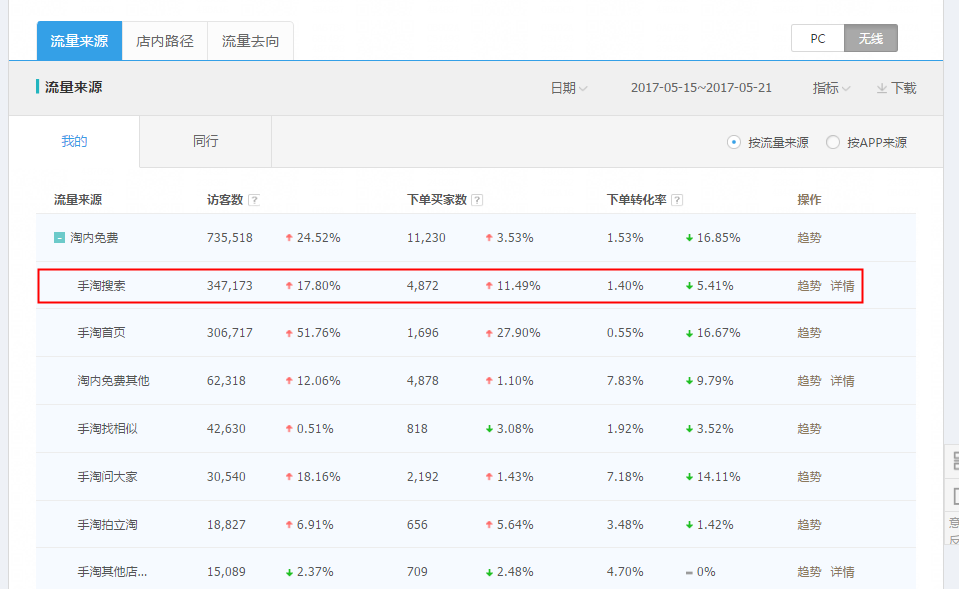Open 趋势 trend for 手淘首页
Image resolution: width=959 pixels, height=589 pixels.
(x=808, y=332)
